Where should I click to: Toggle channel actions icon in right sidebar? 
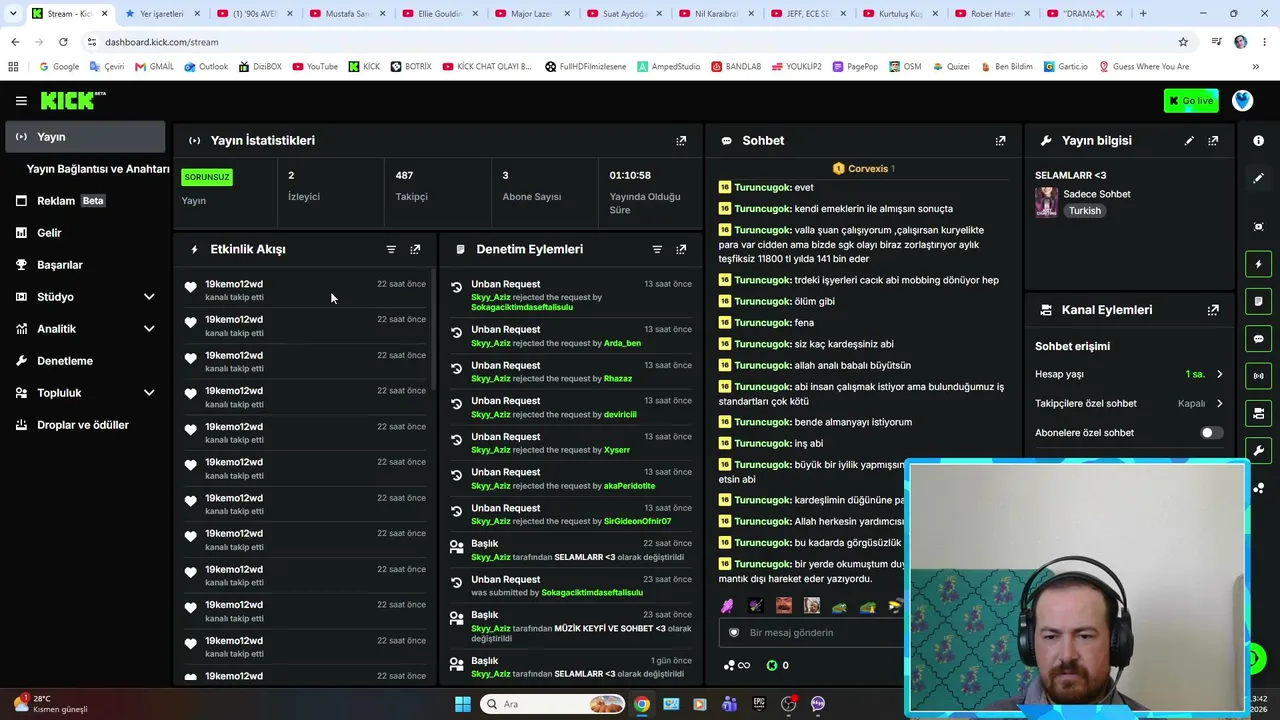tap(1258, 413)
